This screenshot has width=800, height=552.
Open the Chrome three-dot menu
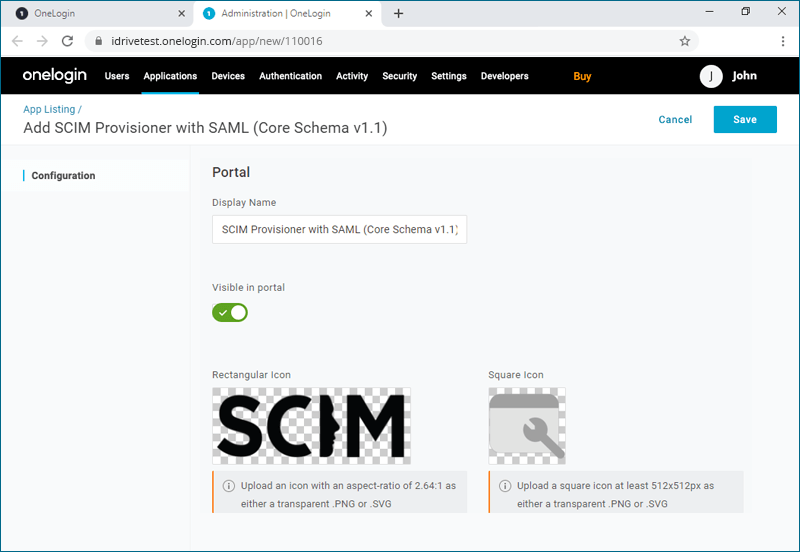click(x=782, y=41)
